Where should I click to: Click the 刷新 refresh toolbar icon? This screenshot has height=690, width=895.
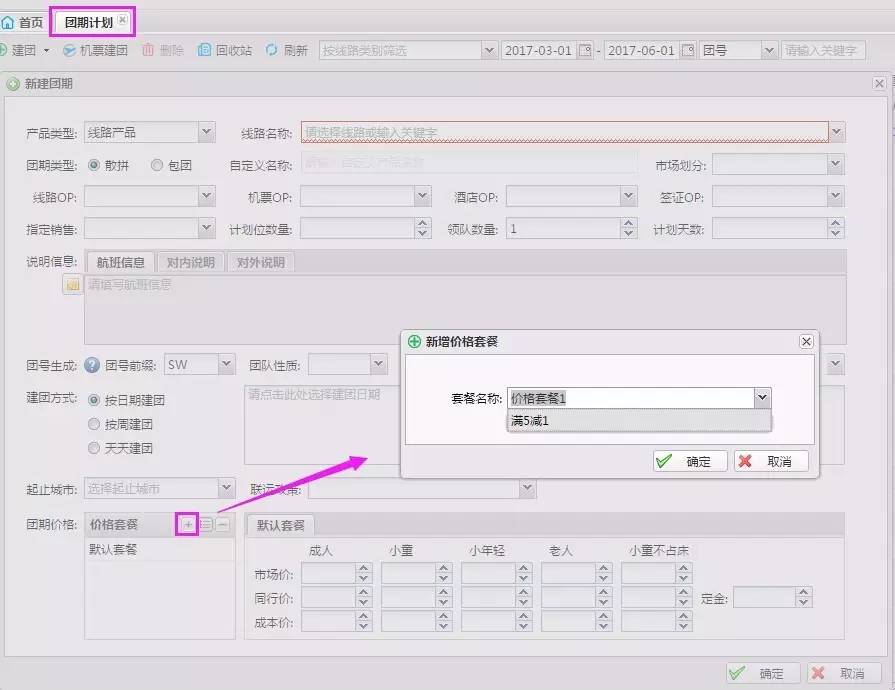pyautogui.click(x=271, y=50)
